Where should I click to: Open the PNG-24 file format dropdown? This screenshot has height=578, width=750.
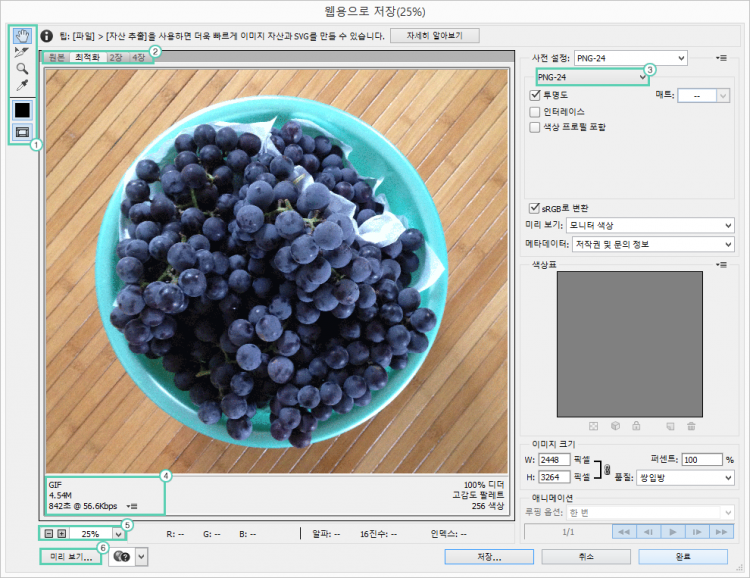pos(590,76)
